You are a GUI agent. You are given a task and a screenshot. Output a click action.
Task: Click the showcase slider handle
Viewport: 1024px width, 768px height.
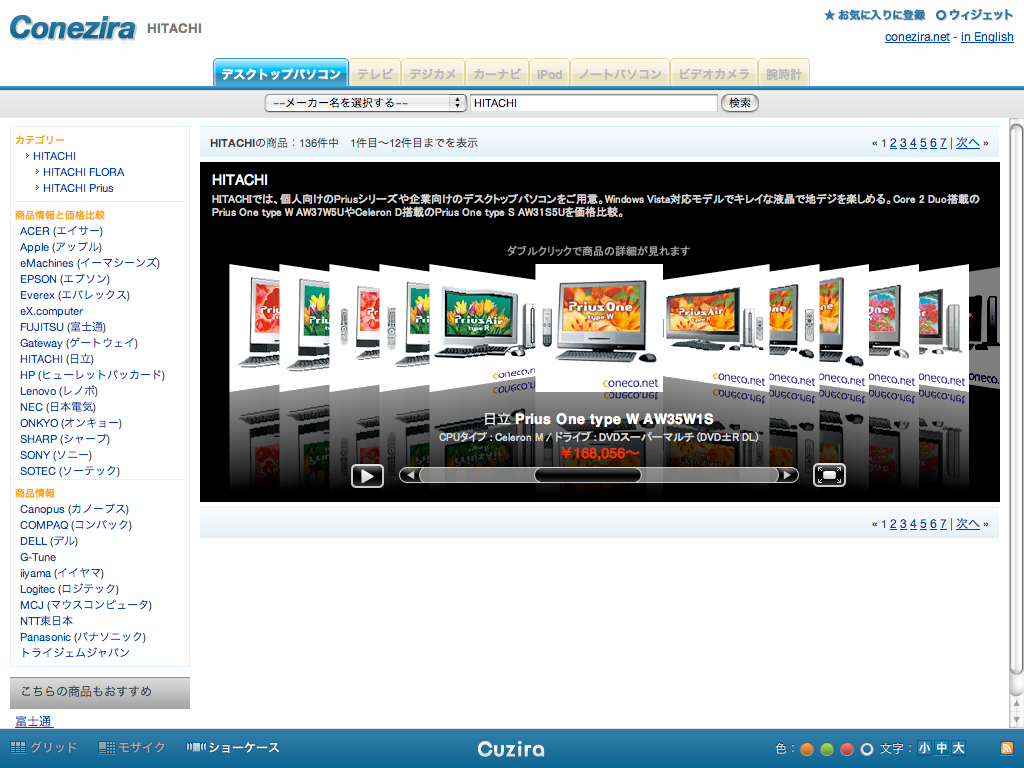click(x=587, y=475)
